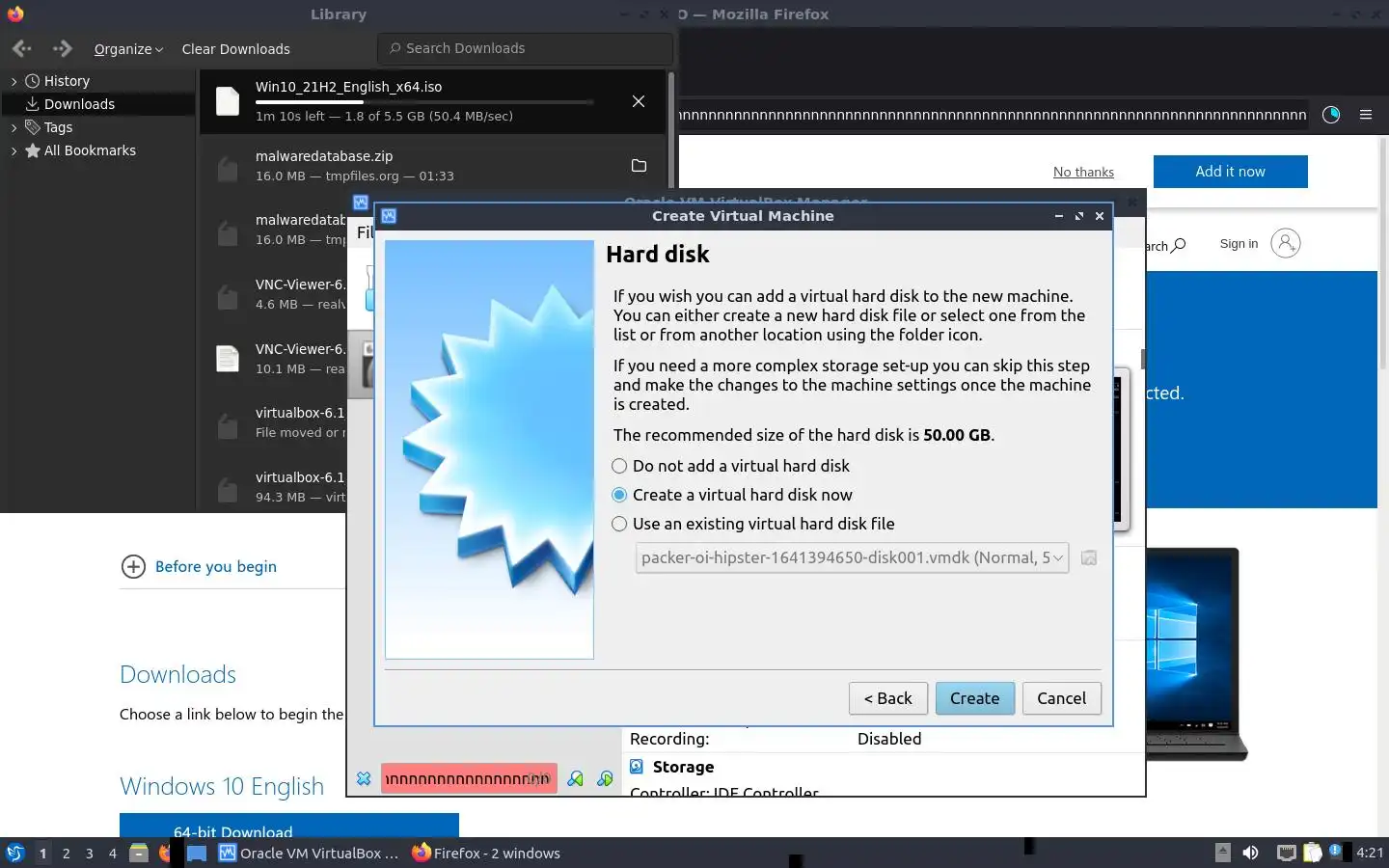Open the taskbar start menu icon
The image size is (1389, 868).
(14, 853)
